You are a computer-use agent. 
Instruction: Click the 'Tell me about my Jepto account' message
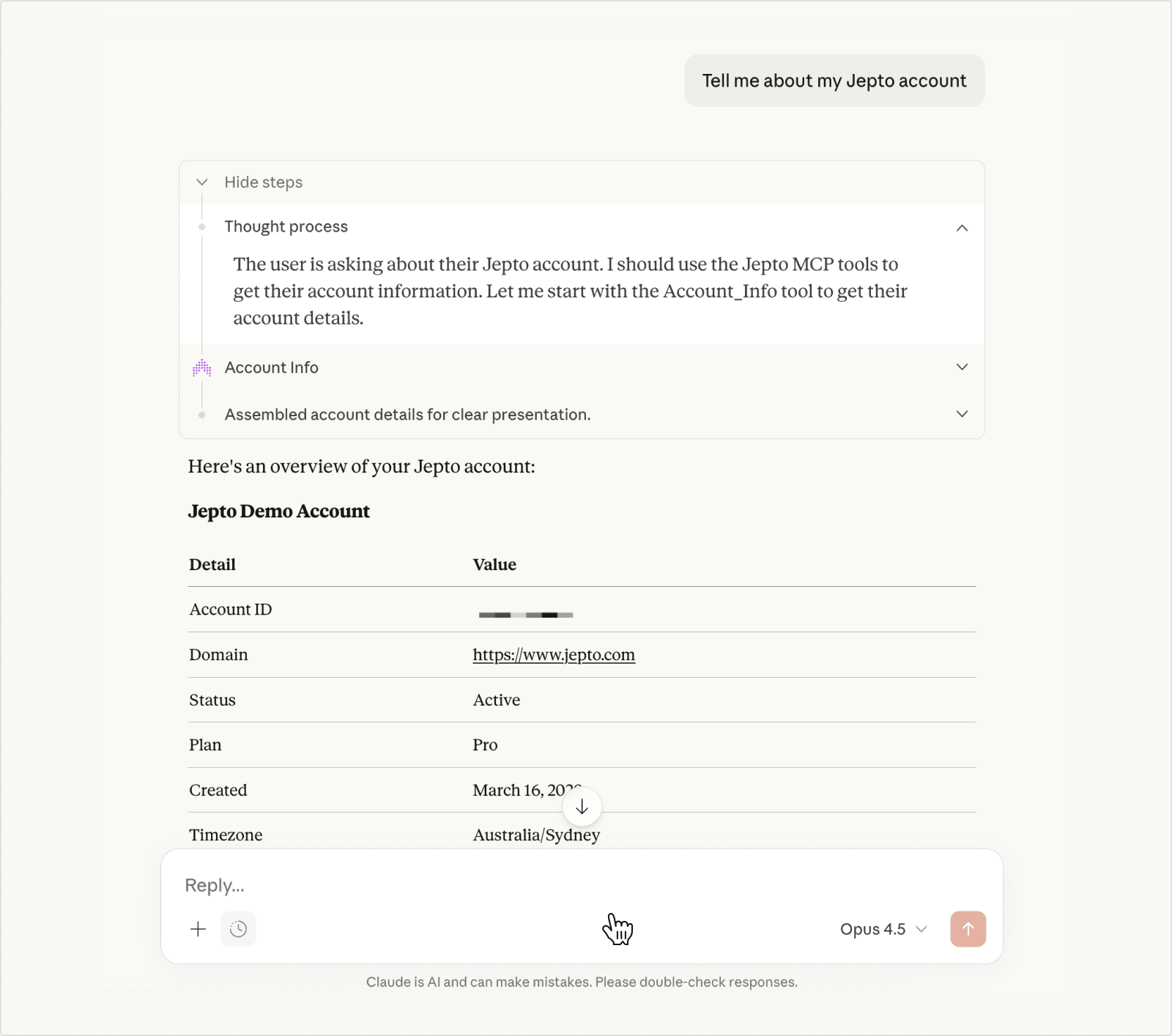tap(834, 81)
